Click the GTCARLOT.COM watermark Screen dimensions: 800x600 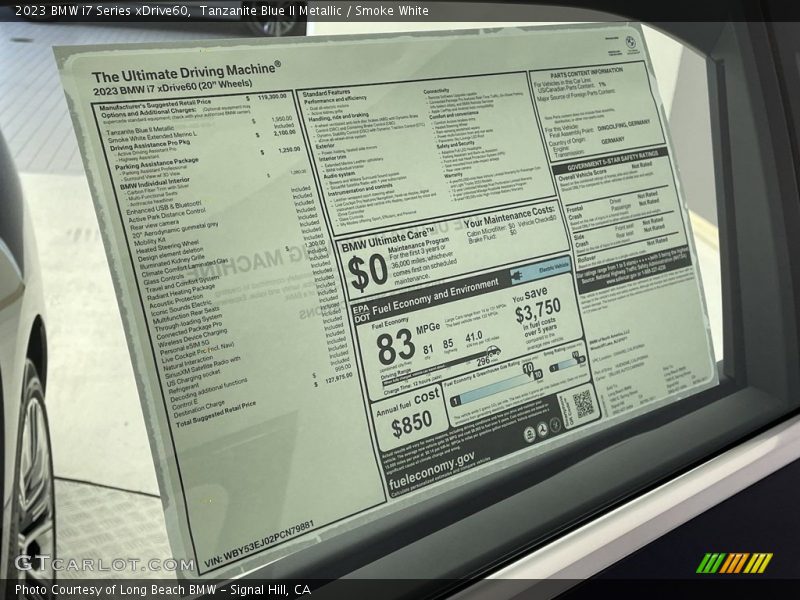click(x=105, y=564)
